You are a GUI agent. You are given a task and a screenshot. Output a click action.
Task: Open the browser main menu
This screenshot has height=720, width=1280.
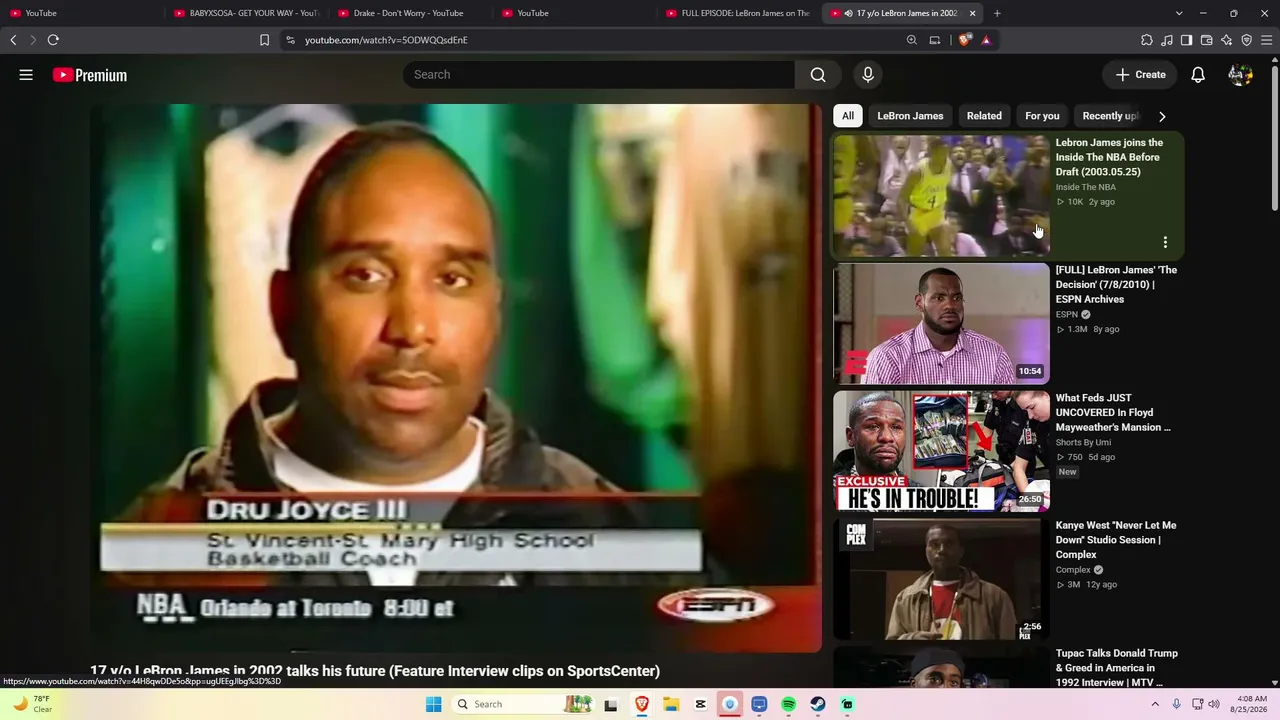click(1267, 40)
